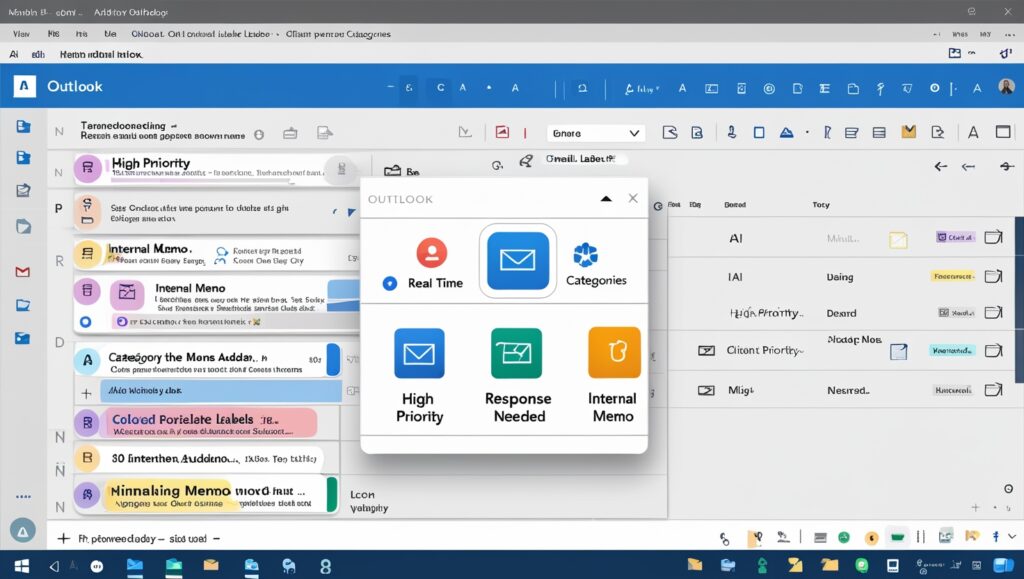This screenshot has width=1024, height=579.
Task: Open the yellow folder in taskbar tray area
Action: (829, 565)
